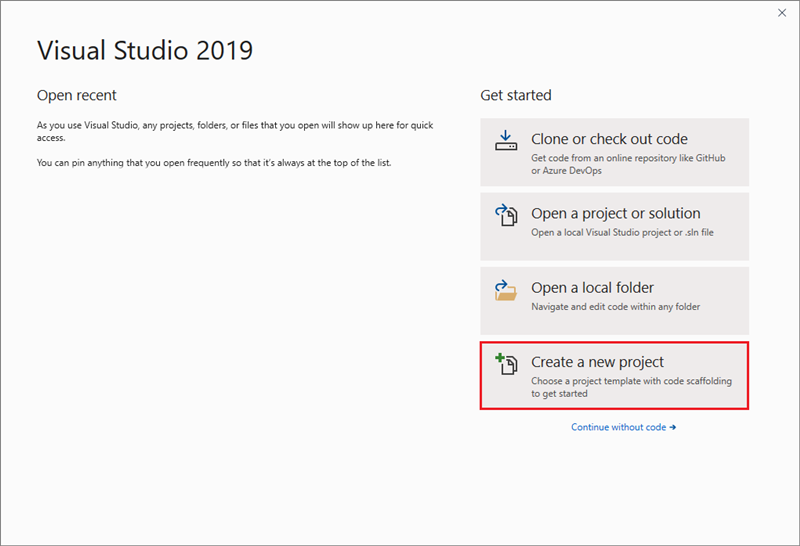Choose the "Open a project or solution" title
Image resolution: width=800 pixels, height=546 pixels.
tap(615, 213)
